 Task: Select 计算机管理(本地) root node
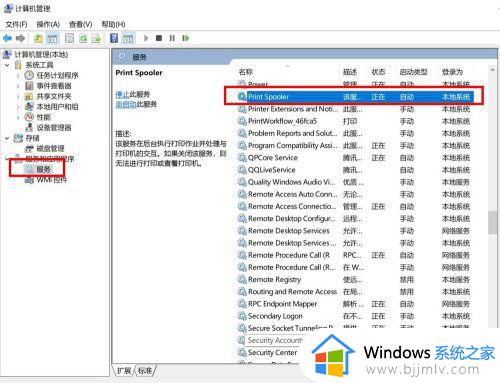41,55
